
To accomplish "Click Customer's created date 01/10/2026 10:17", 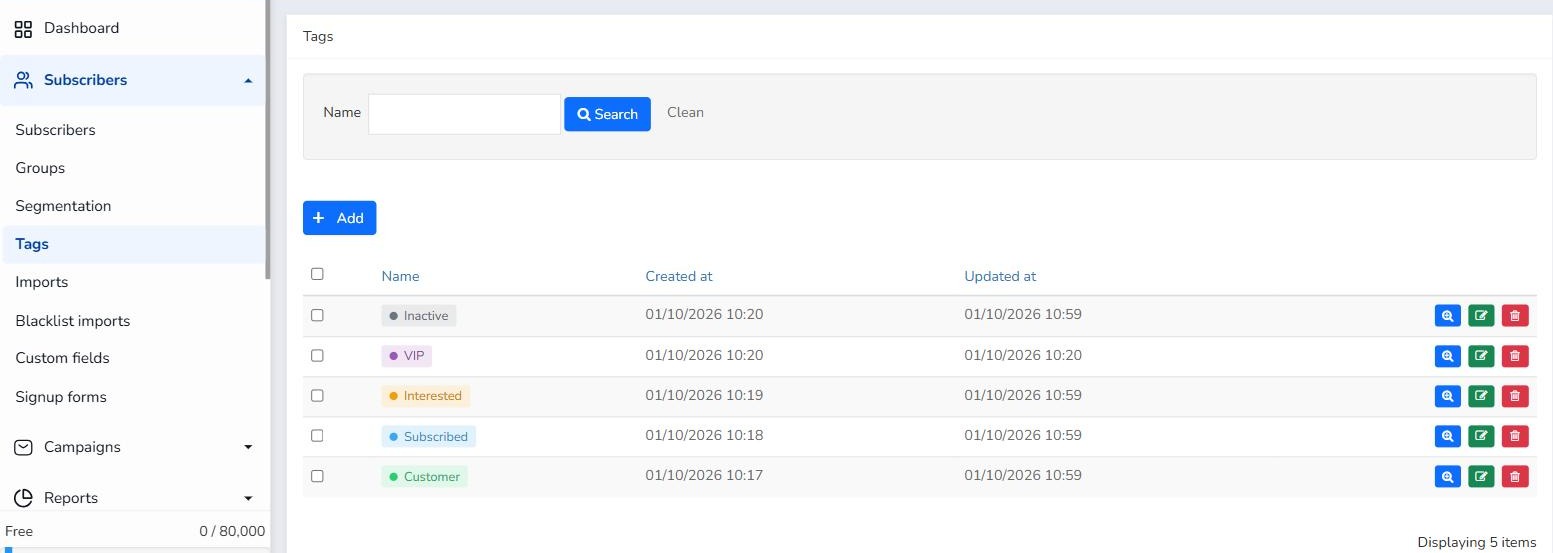I will (704, 476).
